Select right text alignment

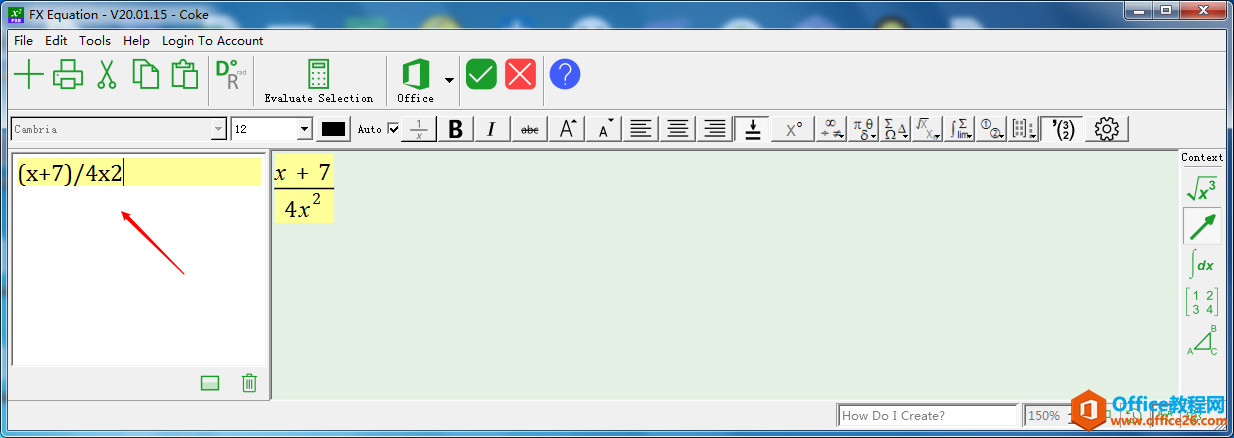click(x=714, y=129)
